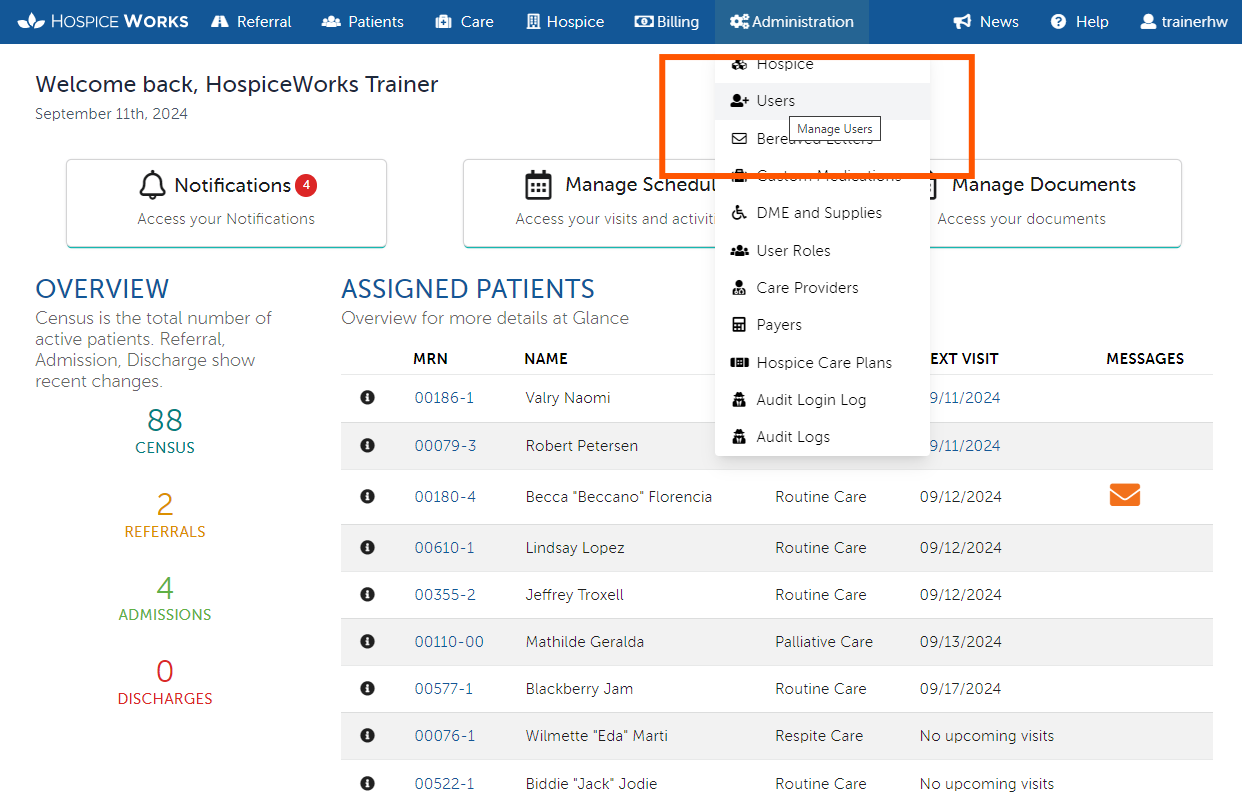Select User Roles menu entry
Image resolution: width=1242 pixels, height=806 pixels.
pos(822,251)
